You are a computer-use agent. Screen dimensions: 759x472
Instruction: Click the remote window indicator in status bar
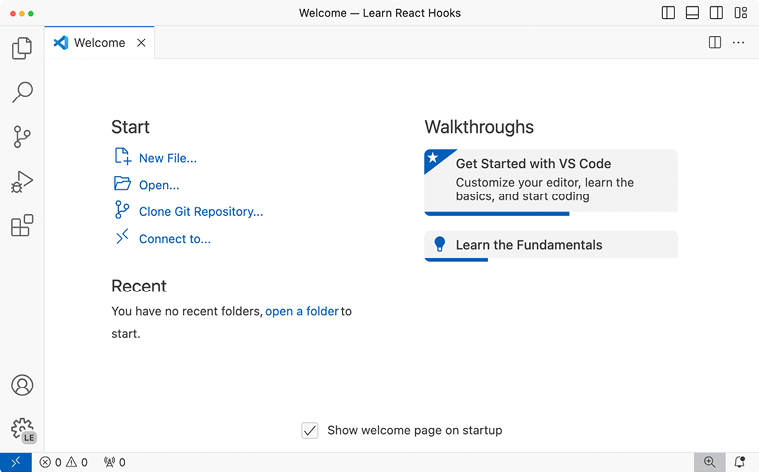[15, 462]
